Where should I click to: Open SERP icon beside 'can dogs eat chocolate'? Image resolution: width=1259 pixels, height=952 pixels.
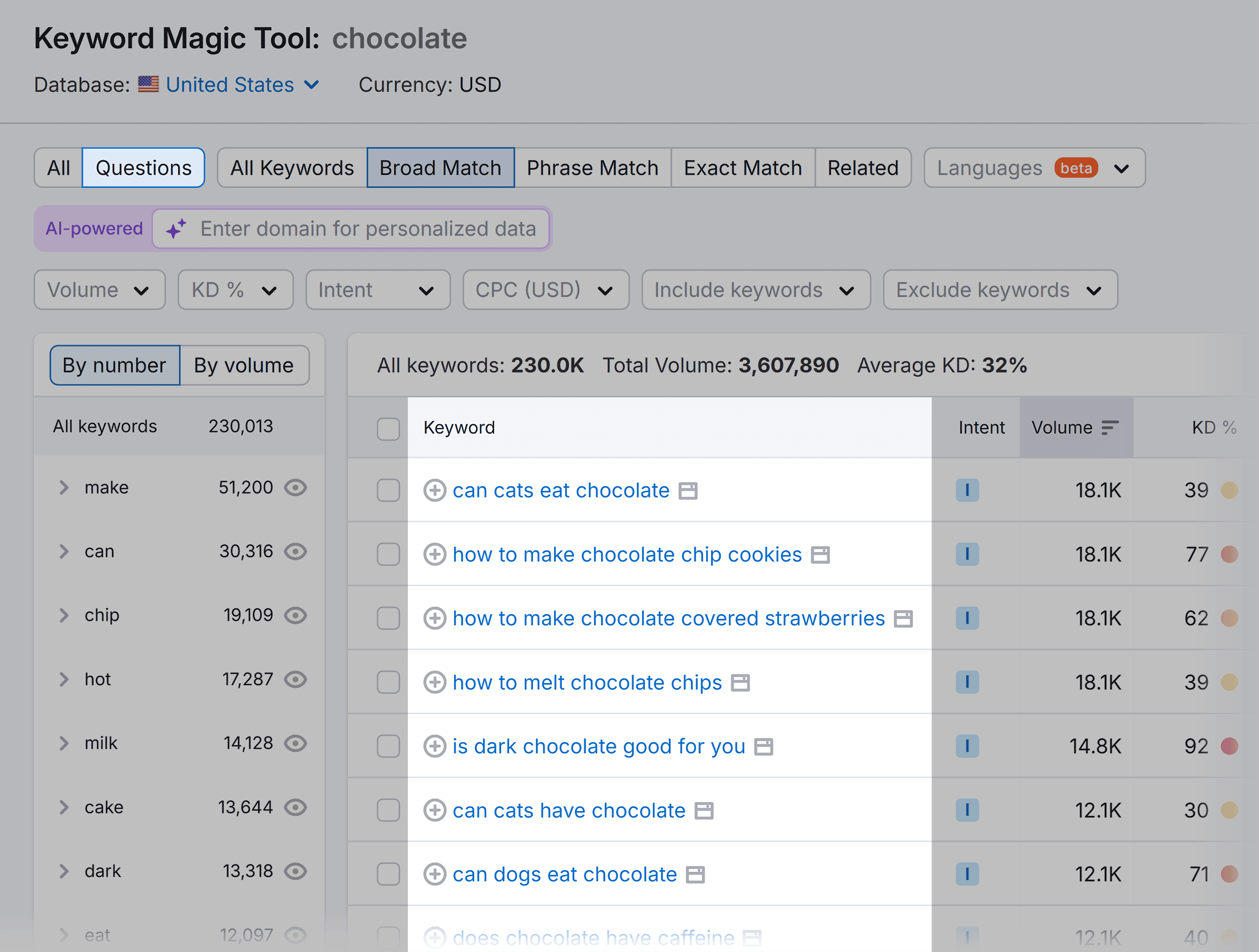[695, 874]
